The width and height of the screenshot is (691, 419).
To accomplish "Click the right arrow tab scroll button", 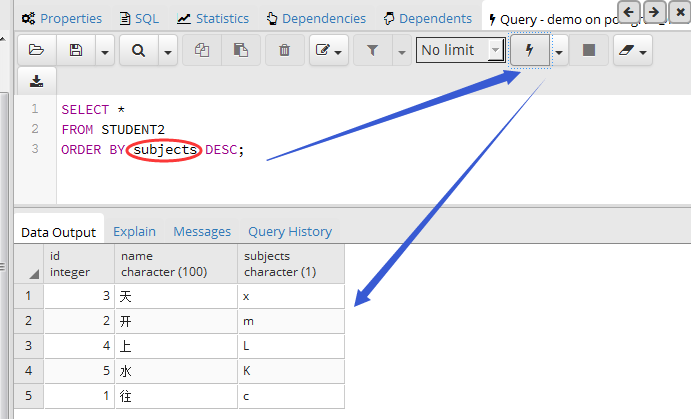I will pos(654,12).
